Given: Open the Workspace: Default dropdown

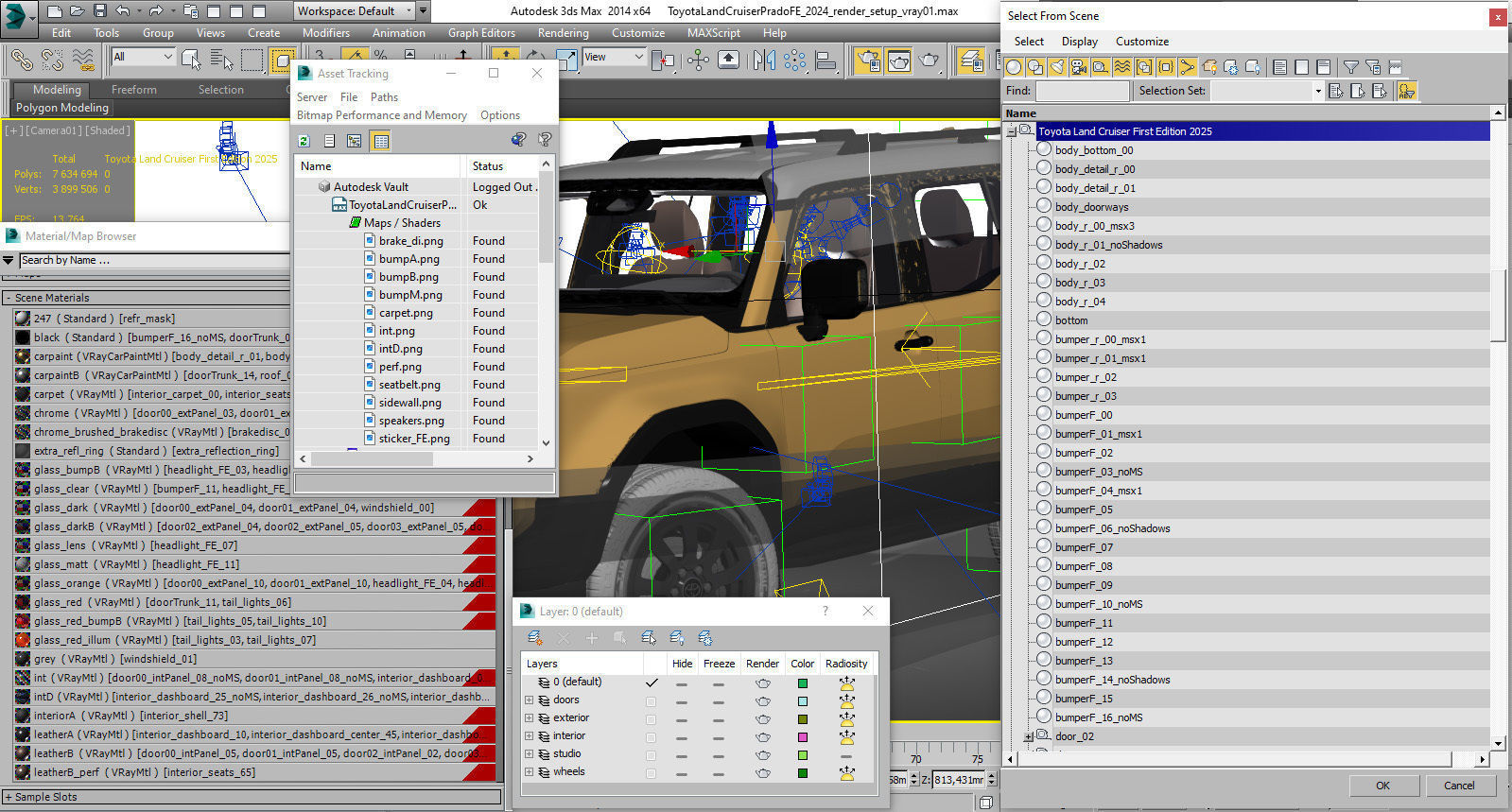Looking at the screenshot, I should coord(355,11).
